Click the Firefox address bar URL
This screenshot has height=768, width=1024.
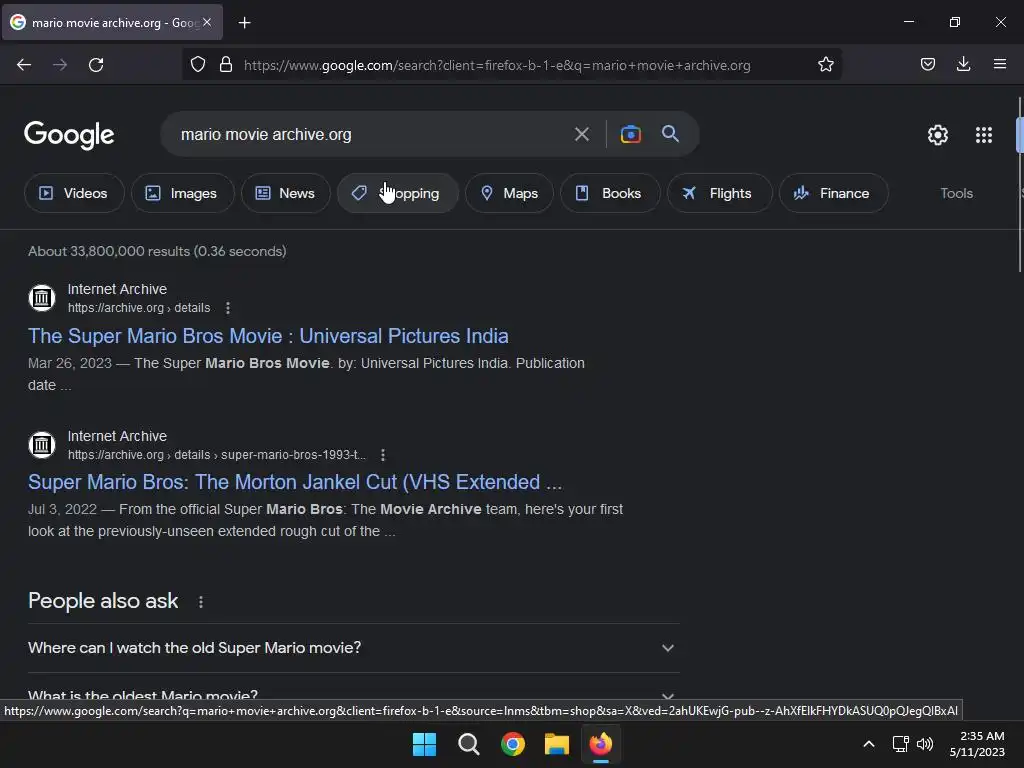[x=497, y=65]
